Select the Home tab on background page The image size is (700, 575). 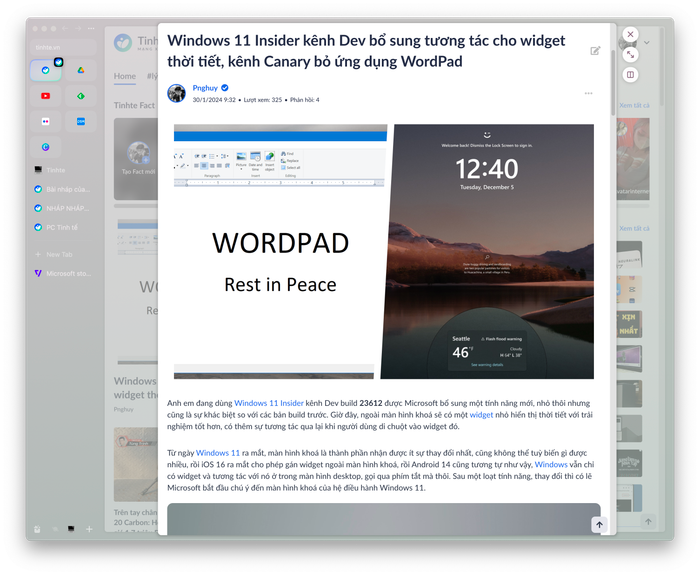pos(125,76)
